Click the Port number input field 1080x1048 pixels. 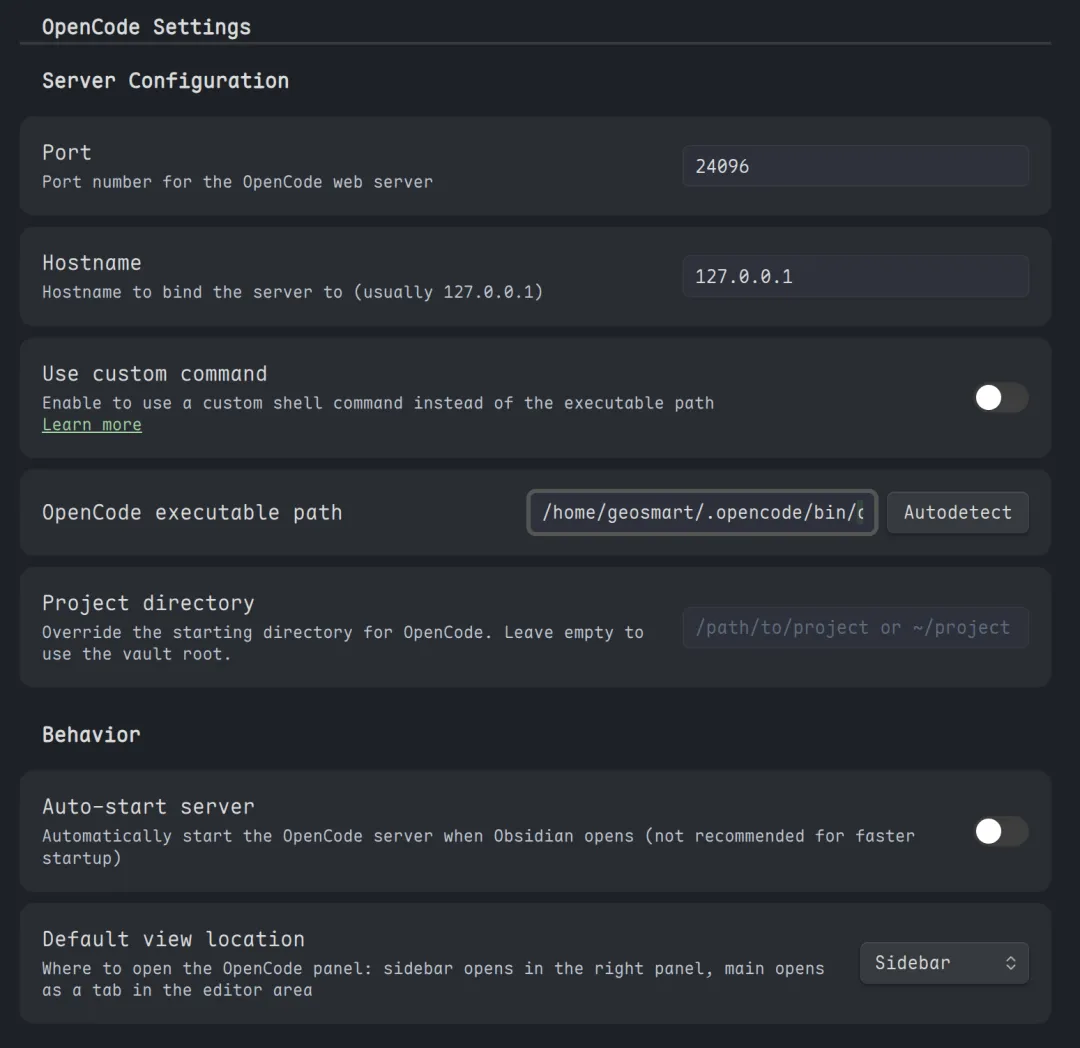click(x=855, y=166)
